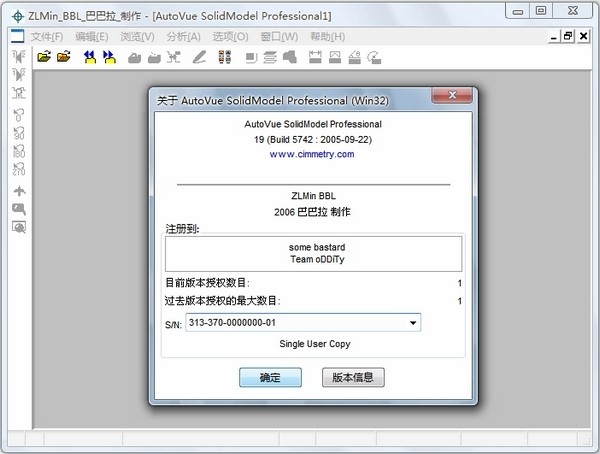Image resolution: width=600 pixels, height=454 pixels.
Task: Click the top mirror flip icon
Action: [19, 56]
